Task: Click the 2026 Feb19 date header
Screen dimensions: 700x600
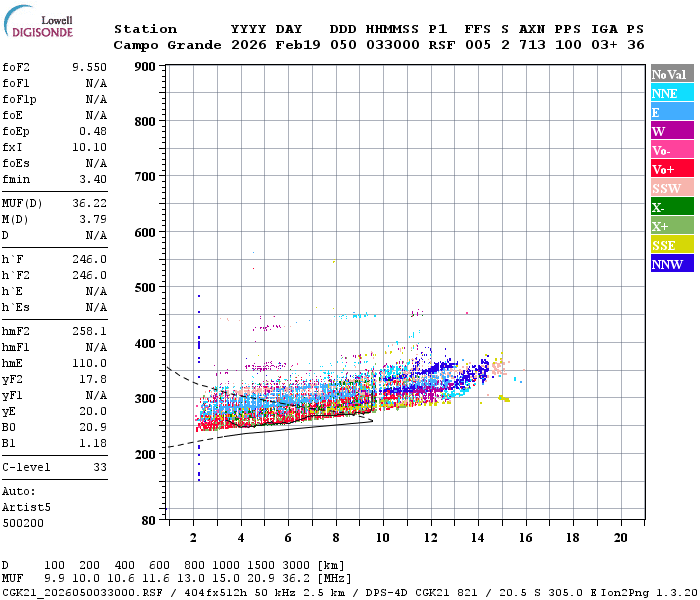Action: [275, 45]
